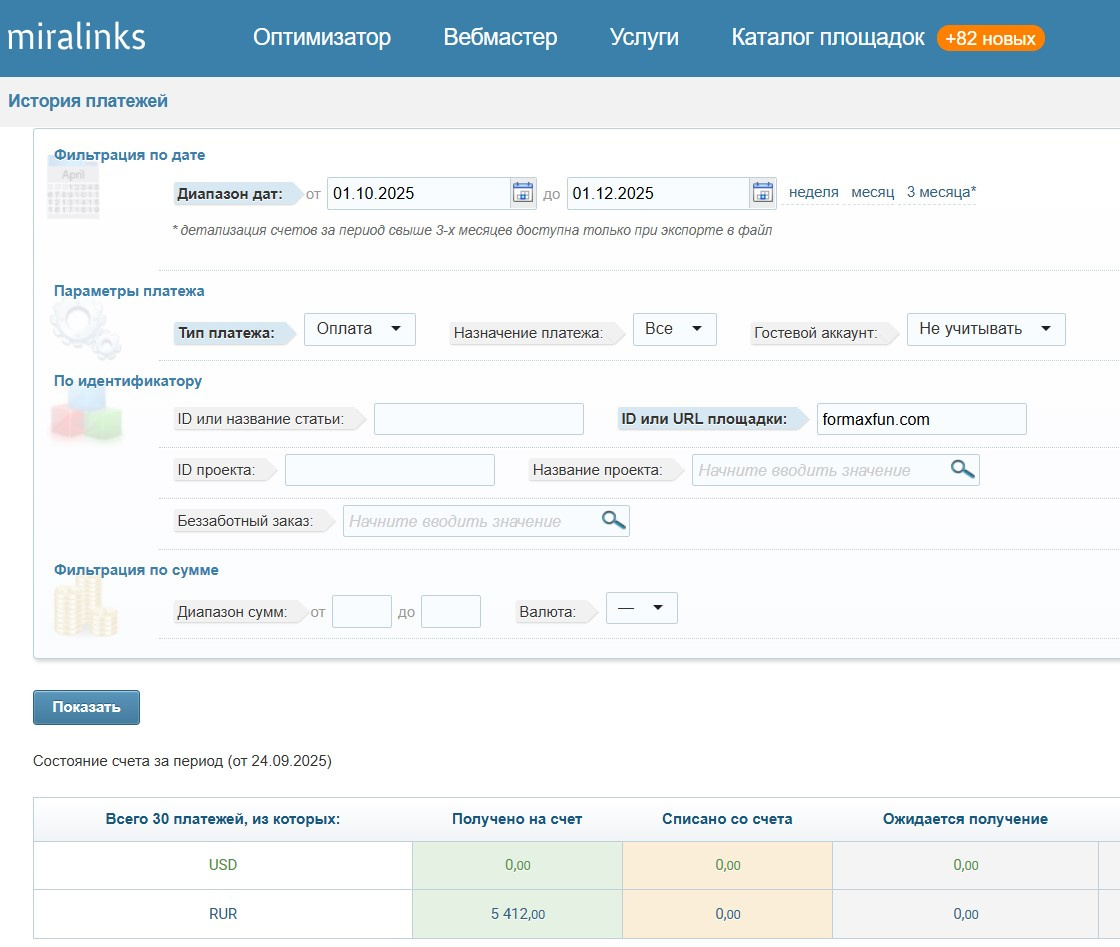Click the Параметры платежа heading
The width and height of the screenshot is (1120, 947).
pos(129,291)
